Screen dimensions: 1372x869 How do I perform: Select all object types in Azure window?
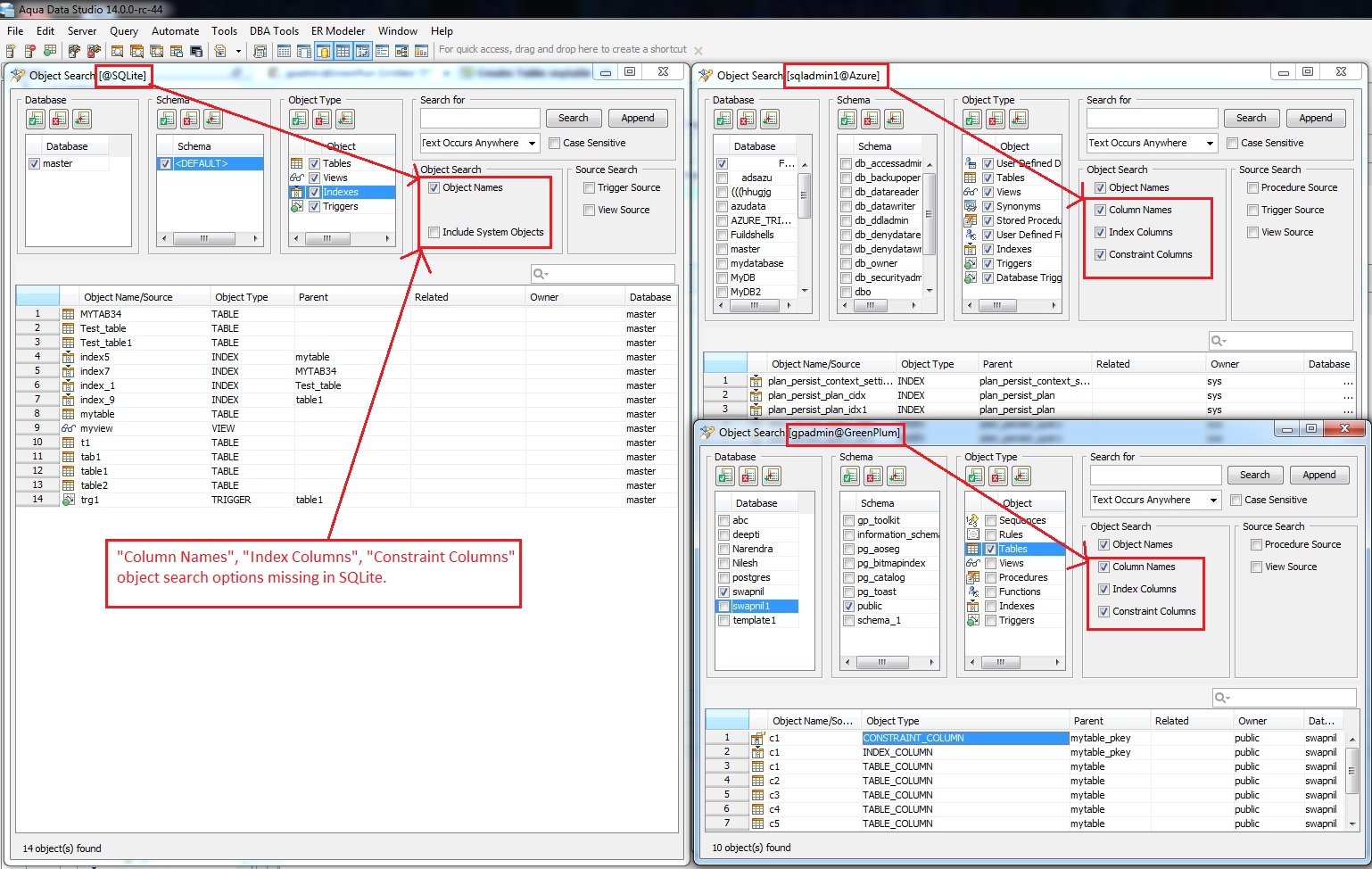tap(972, 119)
